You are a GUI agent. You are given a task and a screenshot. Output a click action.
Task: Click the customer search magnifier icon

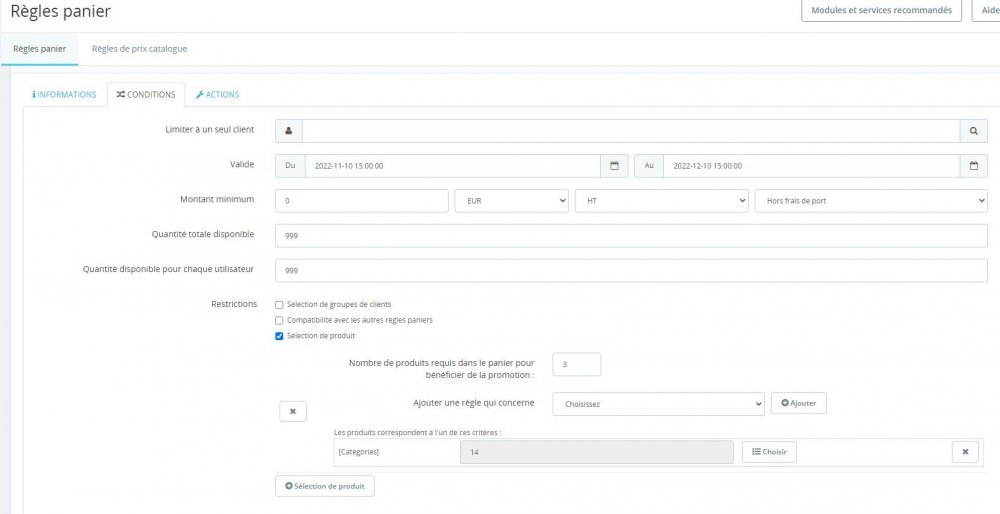(x=973, y=131)
